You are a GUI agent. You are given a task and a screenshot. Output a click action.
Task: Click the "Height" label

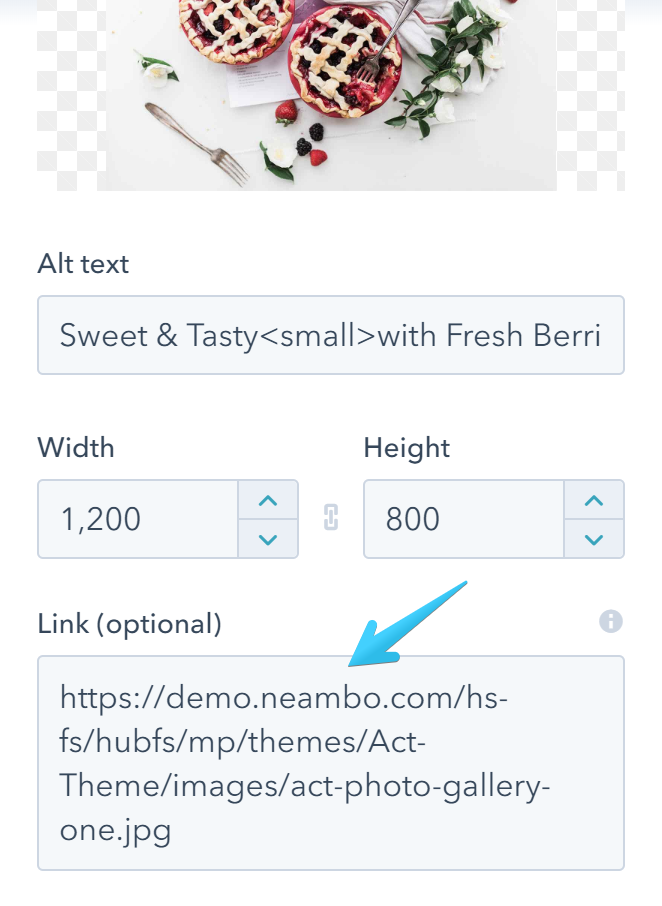point(407,447)
